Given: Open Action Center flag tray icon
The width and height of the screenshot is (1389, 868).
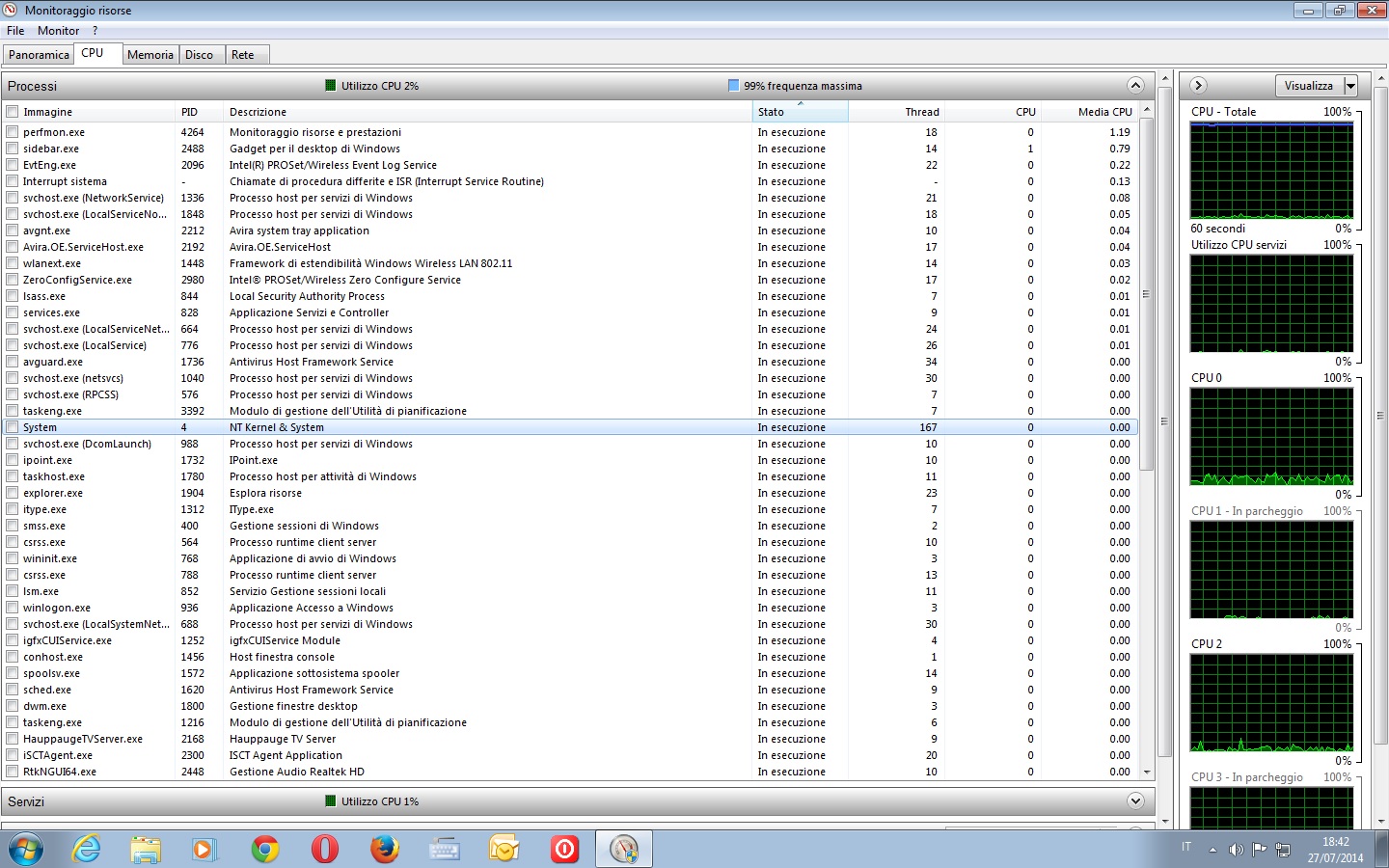Looking at the screenshot, I should pos(1259,850).
